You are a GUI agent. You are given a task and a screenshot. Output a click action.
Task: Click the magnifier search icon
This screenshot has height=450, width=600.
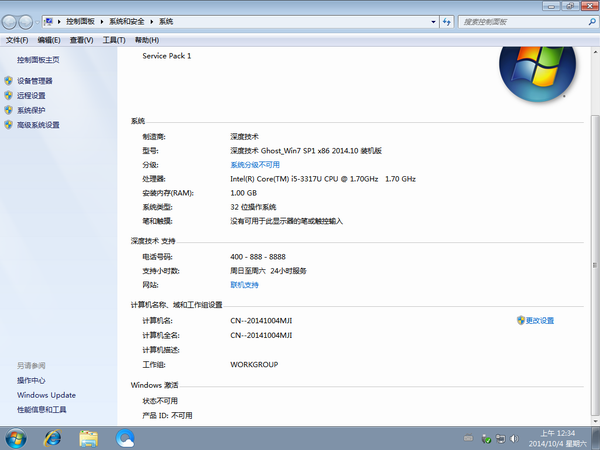pos(592,22)
